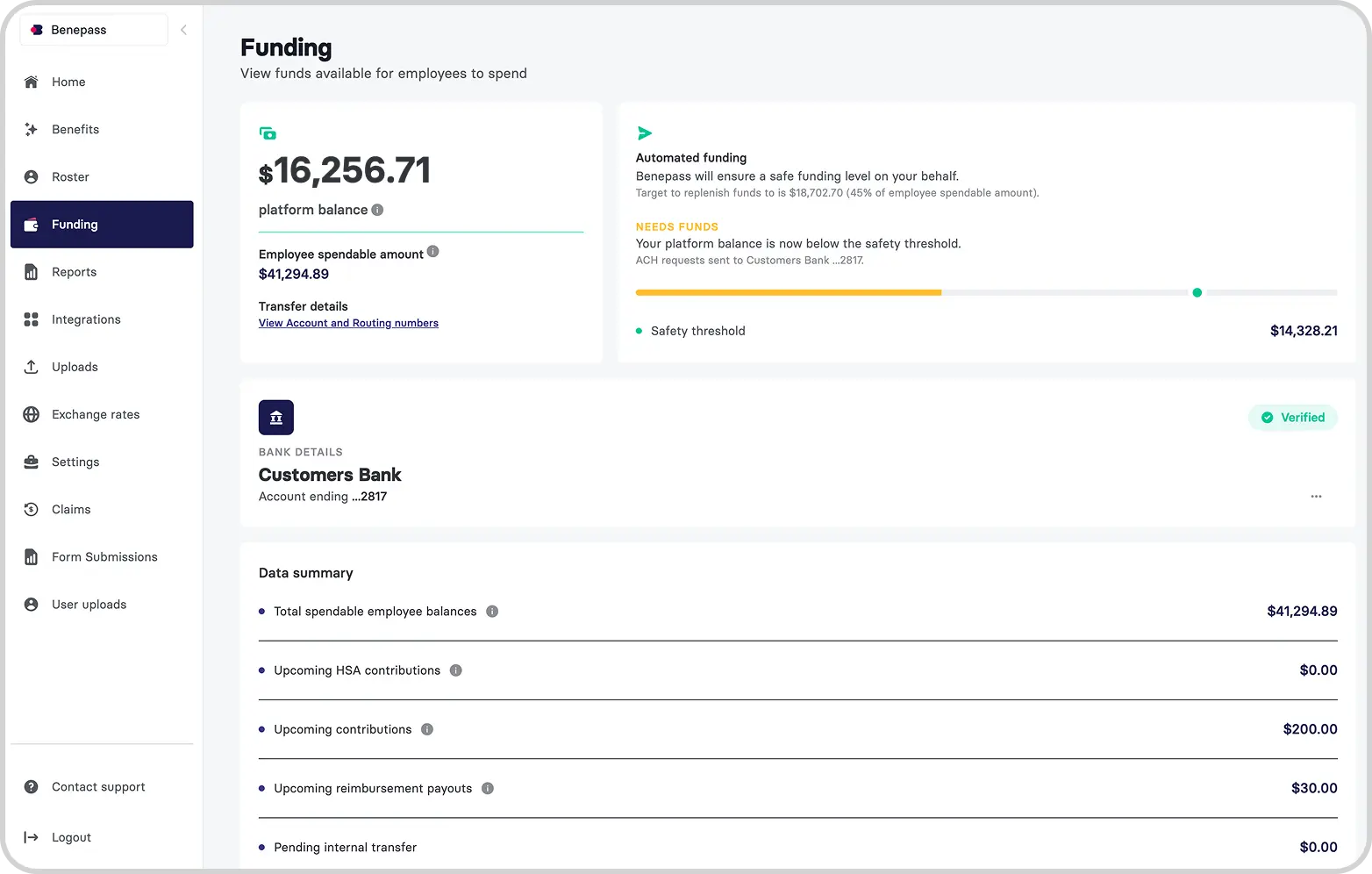Screen dimensions: 1372x874
Task: Click the bank building icon above Bank Details
Action: 275,417
